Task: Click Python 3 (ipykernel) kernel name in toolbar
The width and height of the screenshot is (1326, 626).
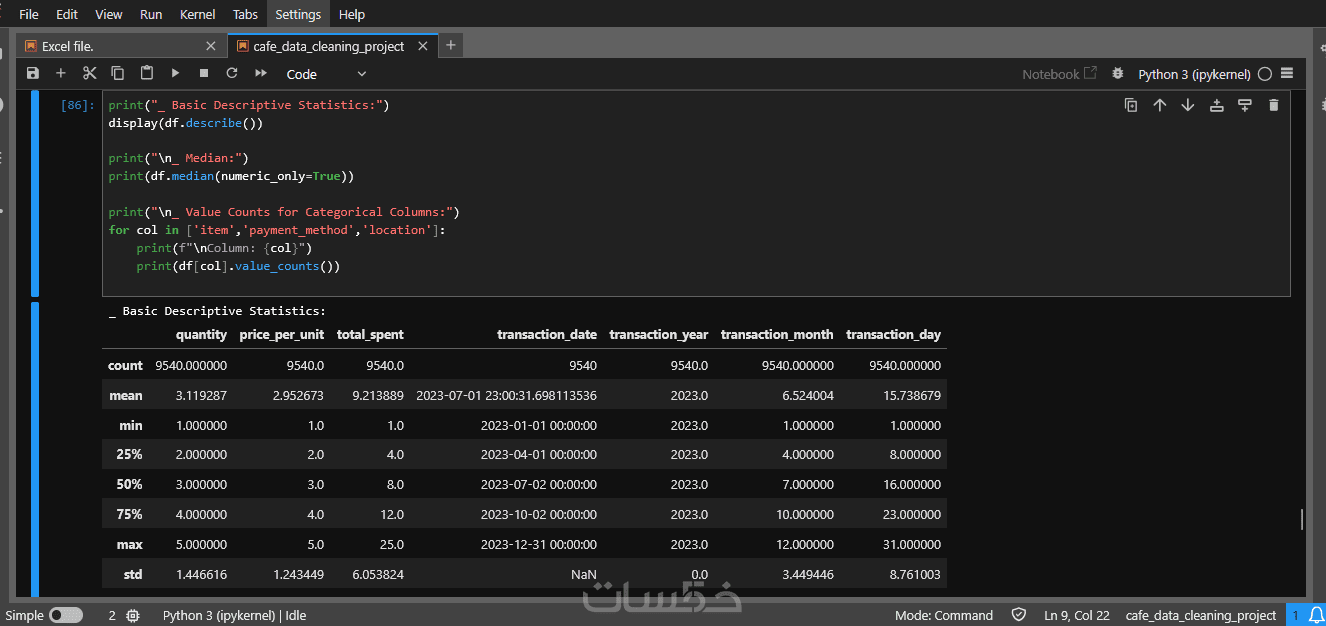Action: (1194, 74)
